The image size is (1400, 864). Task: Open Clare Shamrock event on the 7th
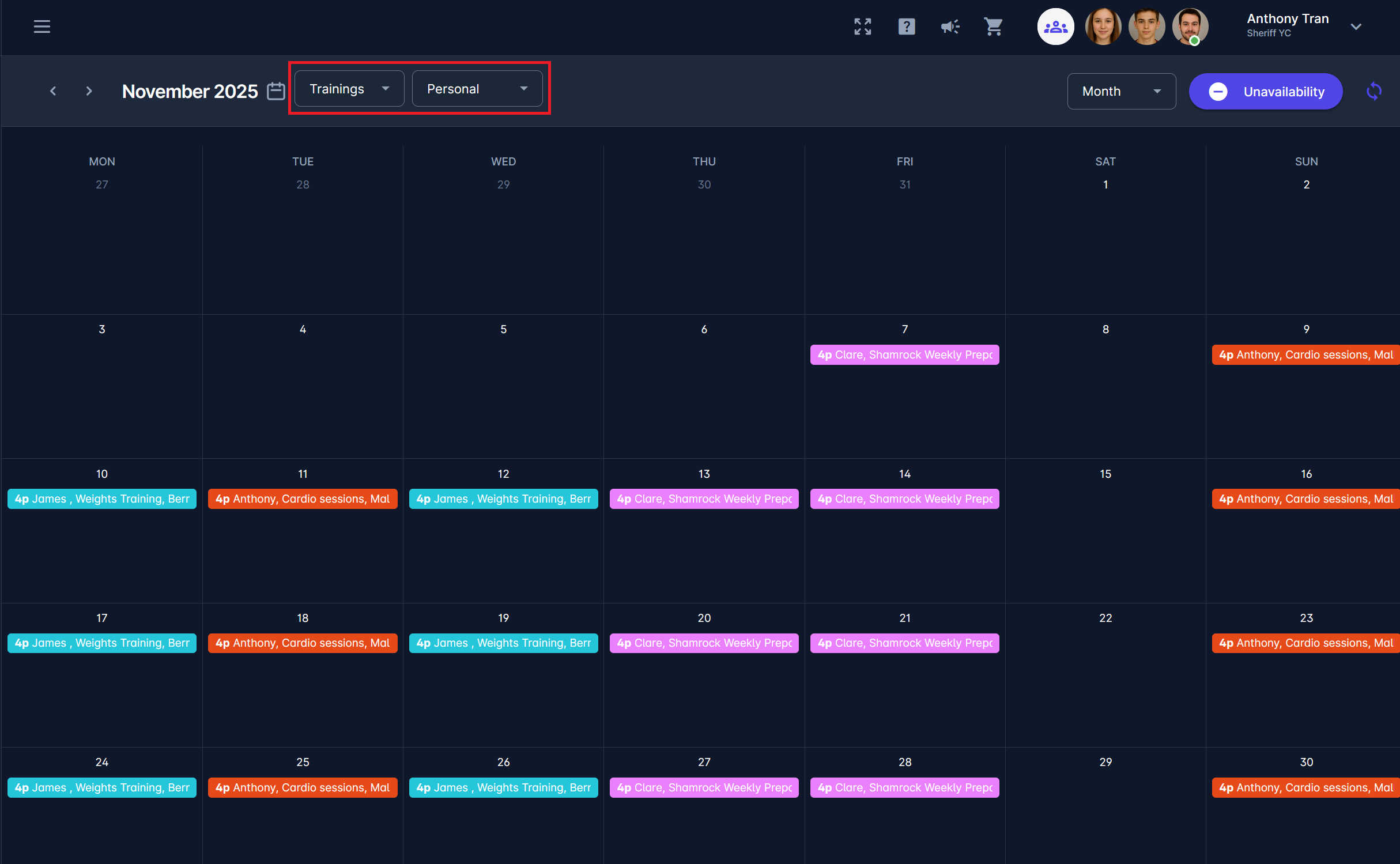point(904,354)
